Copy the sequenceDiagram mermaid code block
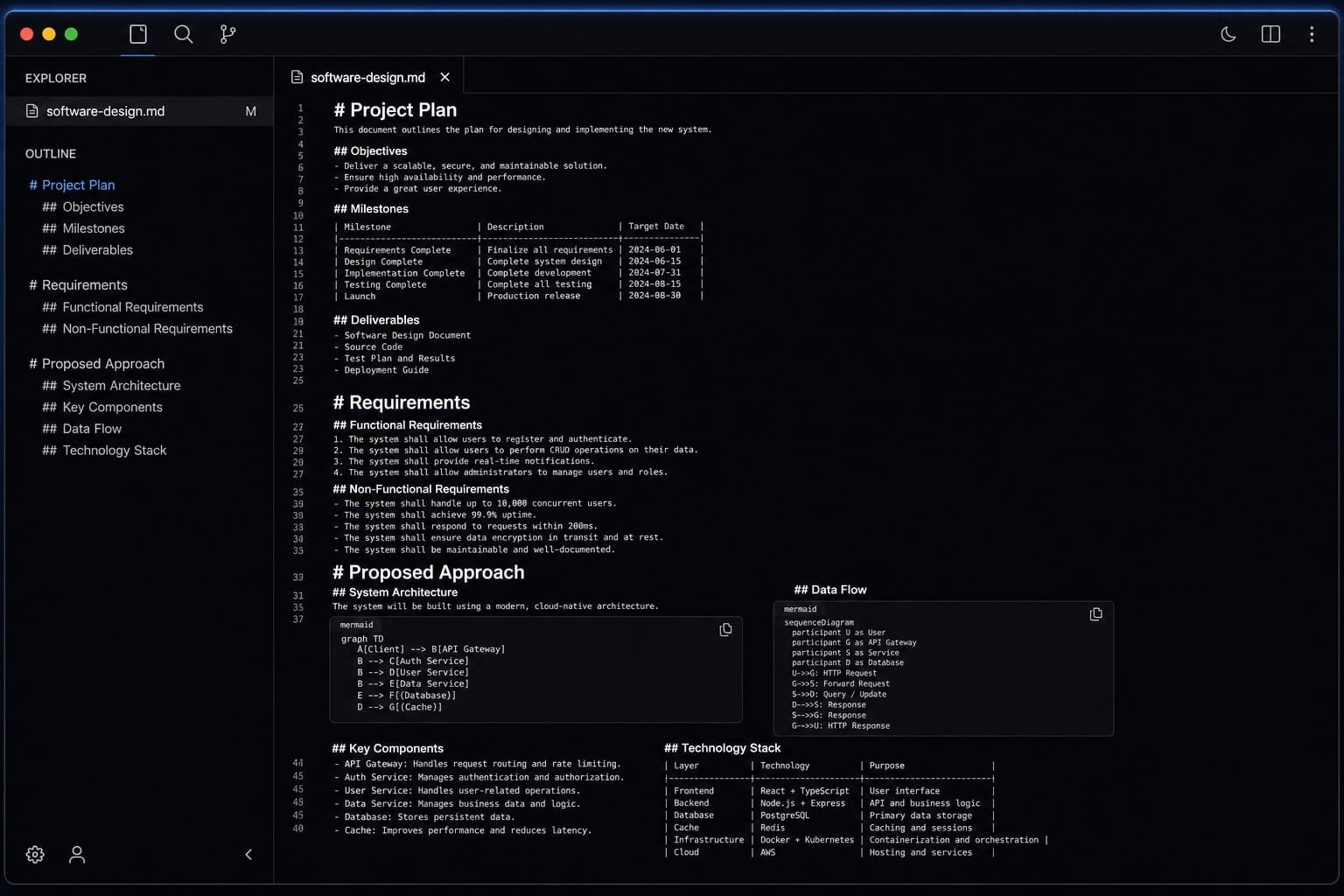The height and width of the screenshot is (896, 1344). [1095, 614]
